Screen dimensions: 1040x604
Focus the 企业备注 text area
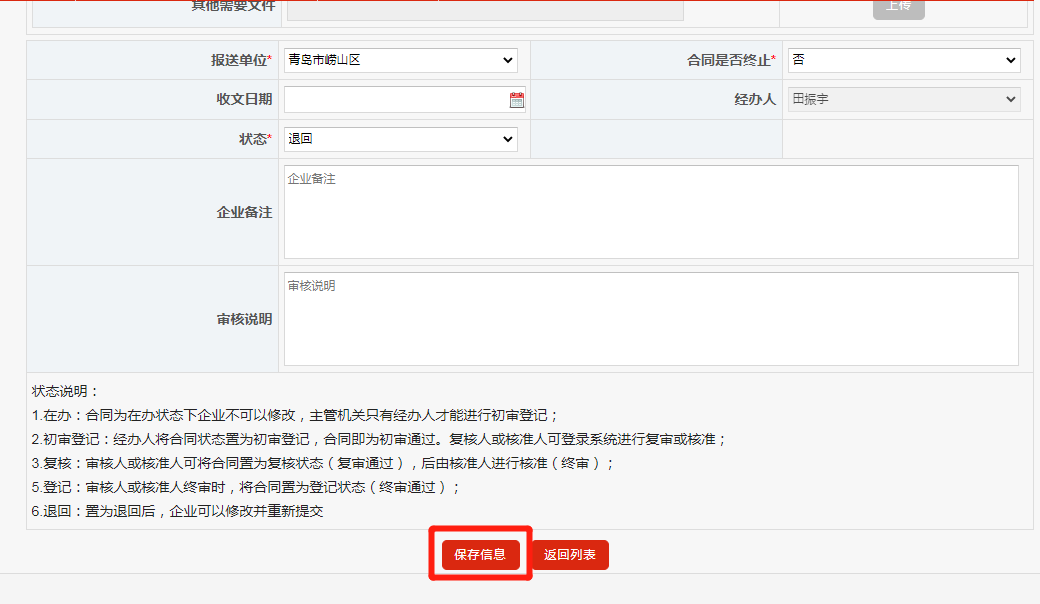coord(651,212)
